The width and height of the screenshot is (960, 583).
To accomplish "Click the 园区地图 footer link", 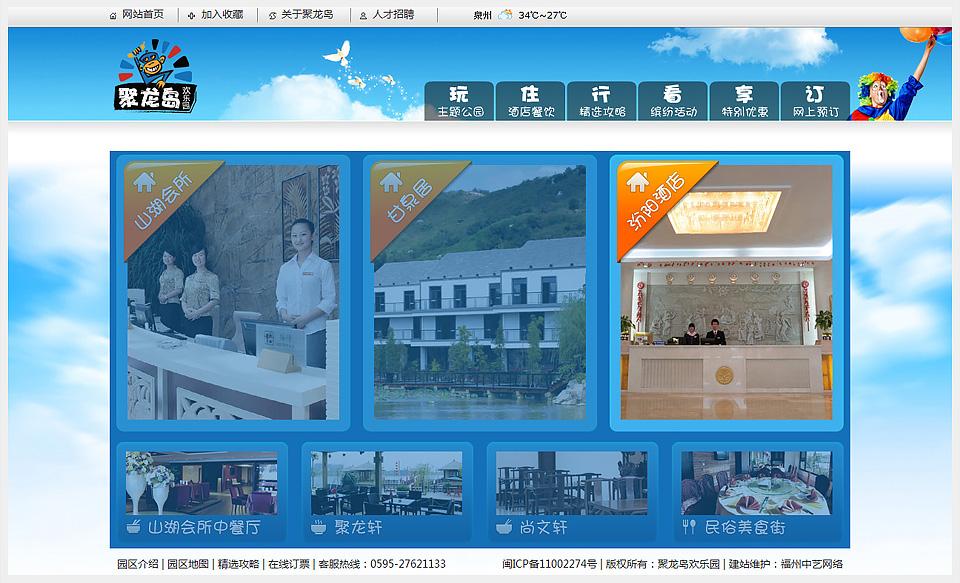I will [x=188, y=564].
